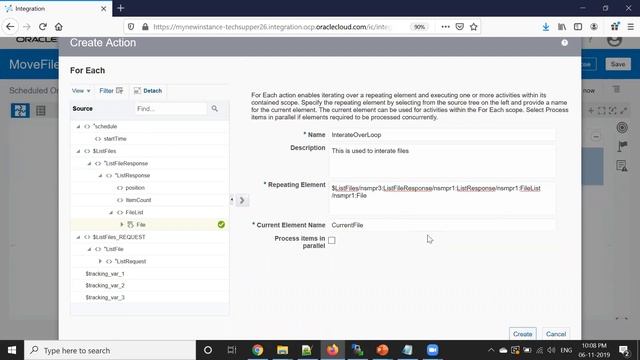Open Task View in taskbar
Viewport: 640px width, 360px height.
232,350
